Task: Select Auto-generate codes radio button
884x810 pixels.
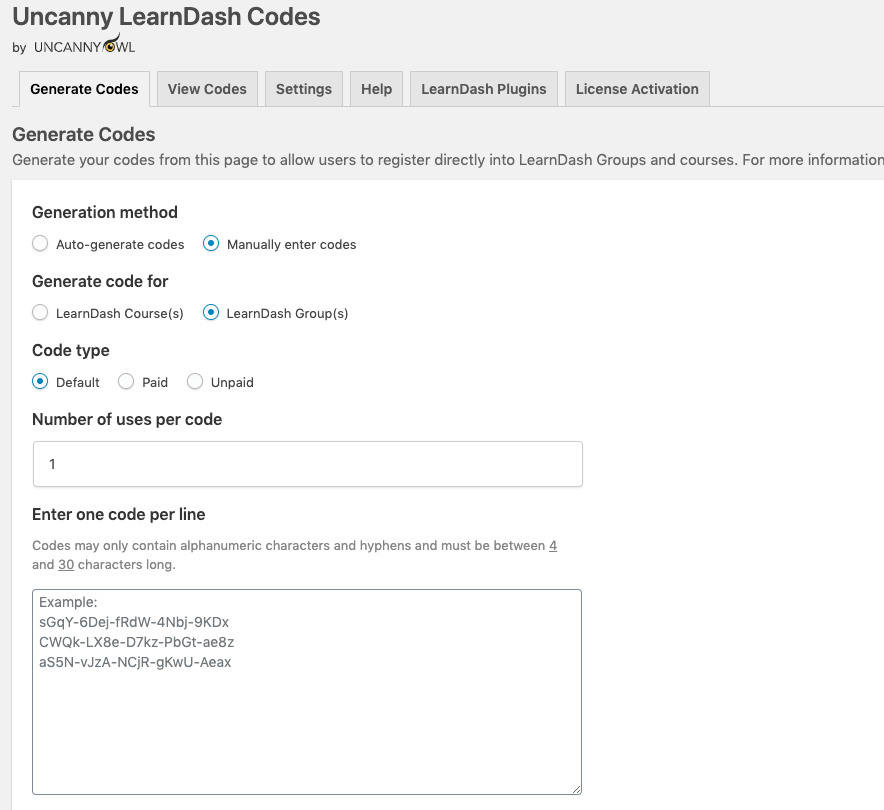Action: [x=40, y=244]
